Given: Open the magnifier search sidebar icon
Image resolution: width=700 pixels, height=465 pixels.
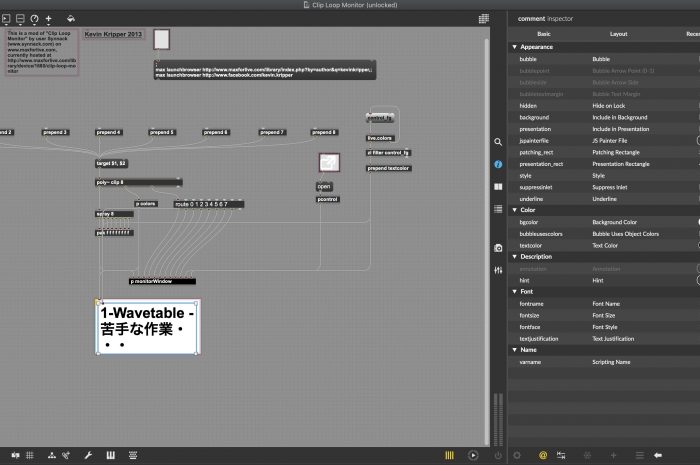Looking at the screenshot, I should pos(498,142).
